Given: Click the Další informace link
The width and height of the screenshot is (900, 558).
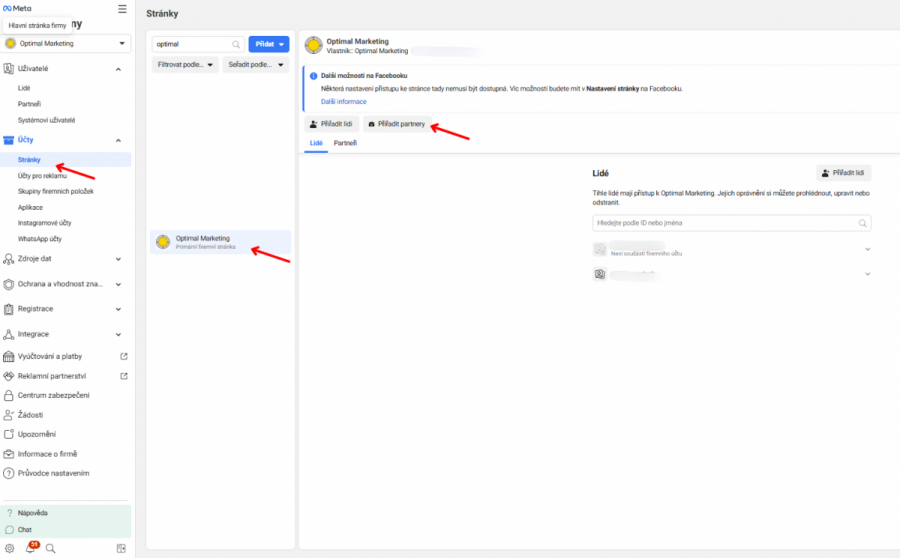Looking at the screenshot, I should tap(343, 102).
